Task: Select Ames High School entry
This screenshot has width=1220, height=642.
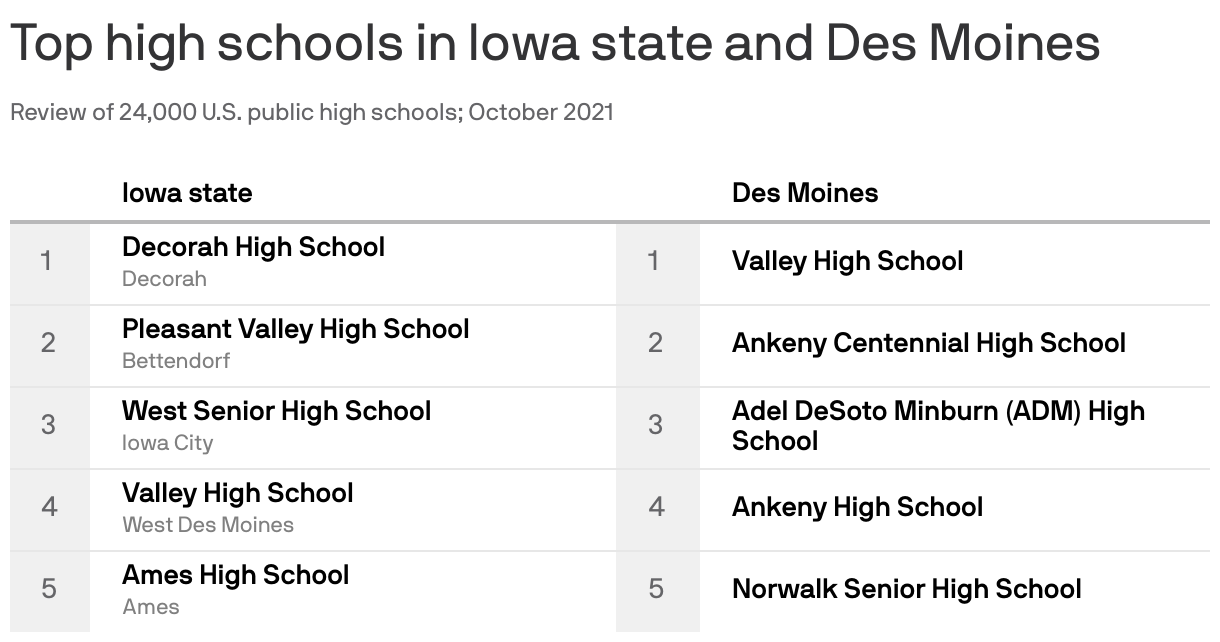Action: [236, 575]
